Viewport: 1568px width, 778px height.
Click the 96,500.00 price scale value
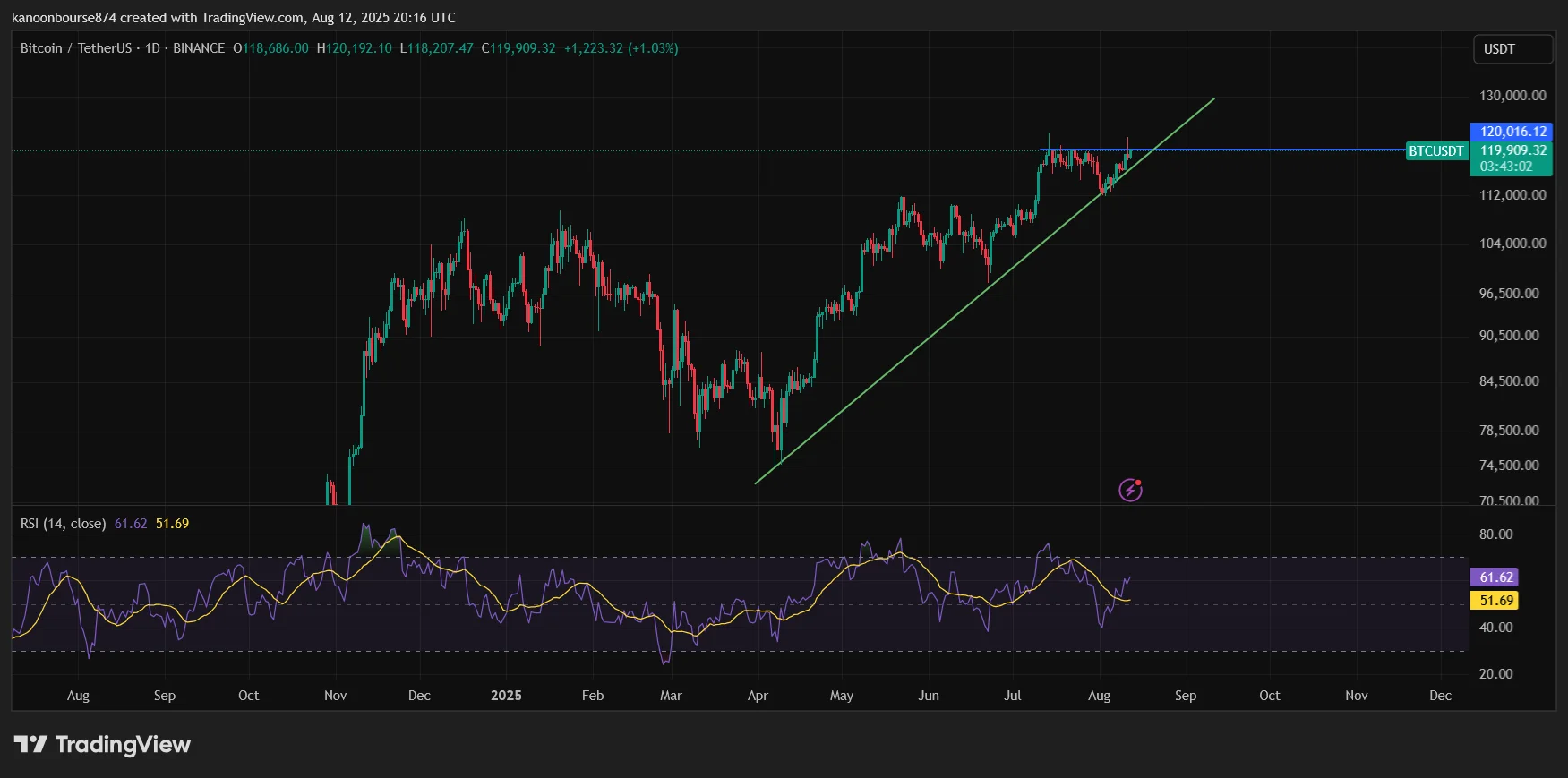coord(1509,294)
